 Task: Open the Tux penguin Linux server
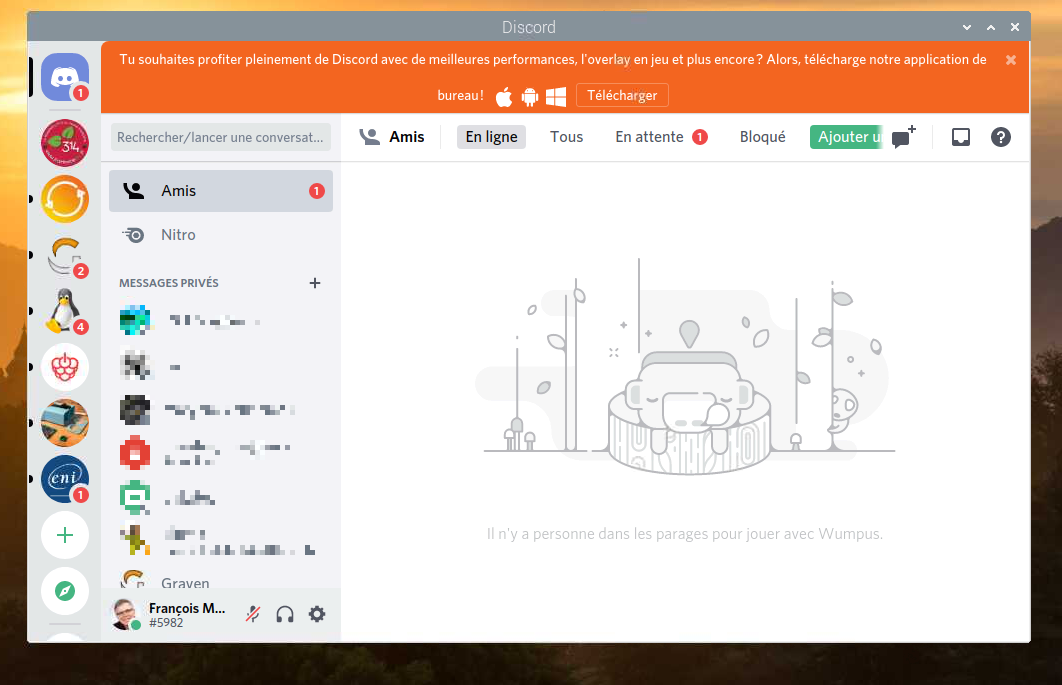[x=65, y=311]
